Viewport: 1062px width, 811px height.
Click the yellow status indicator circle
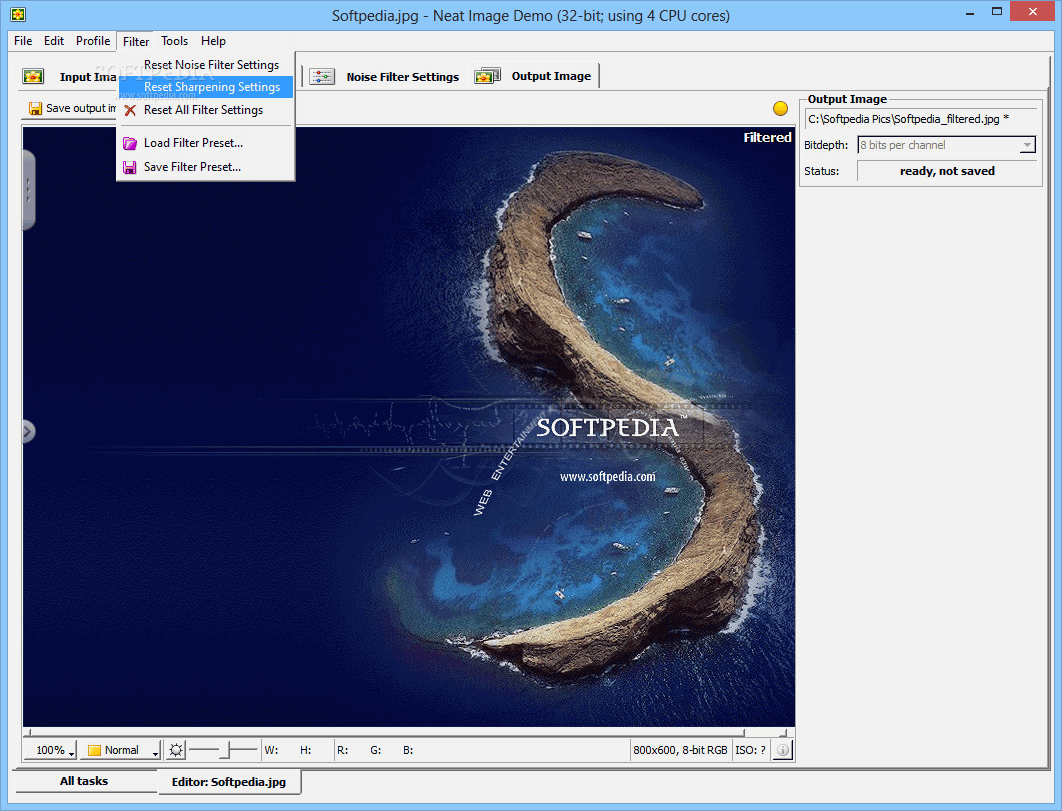[780, 108]
